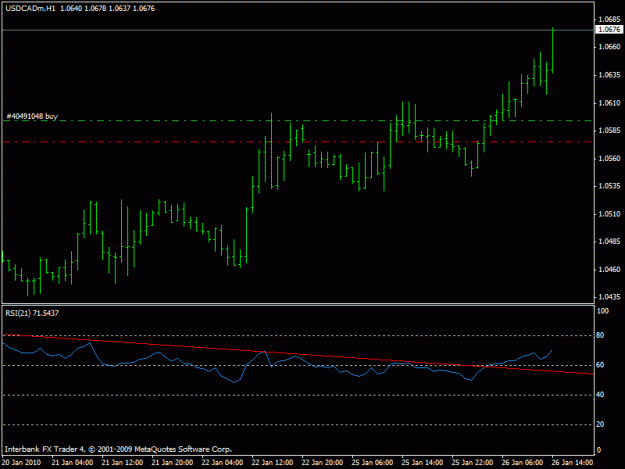Click the 25 Jan 14:00 time label

click(422, 463)
